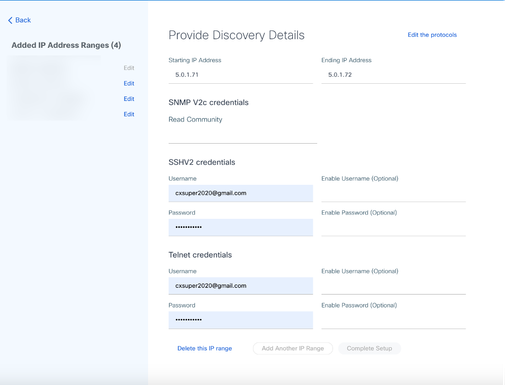
Task: Select the SNMP V2c credentials heading
Action: pyautogui.click(x=208, y=102)
